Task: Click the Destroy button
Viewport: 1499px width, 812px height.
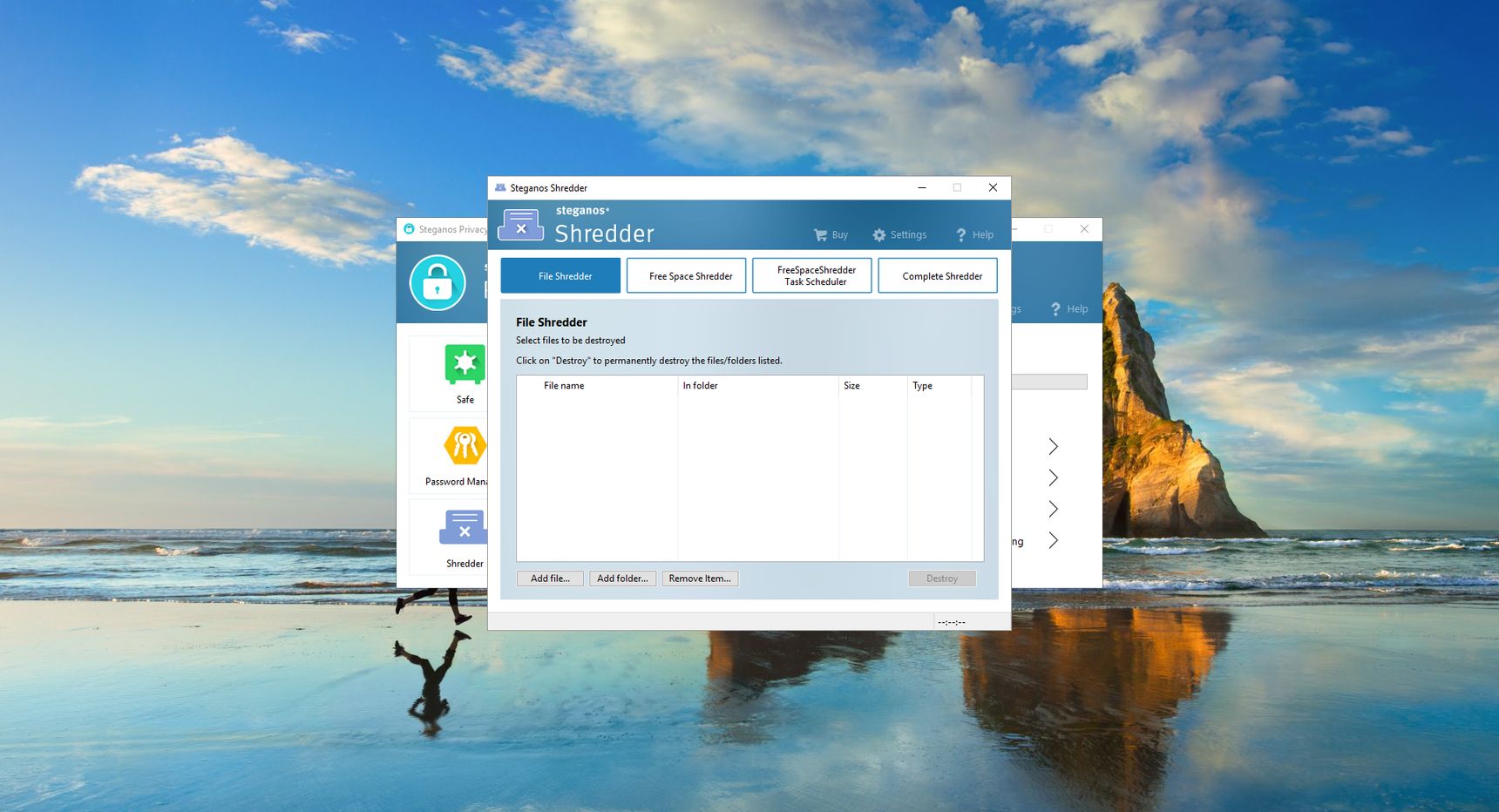Action: click(x=942, y=579)
